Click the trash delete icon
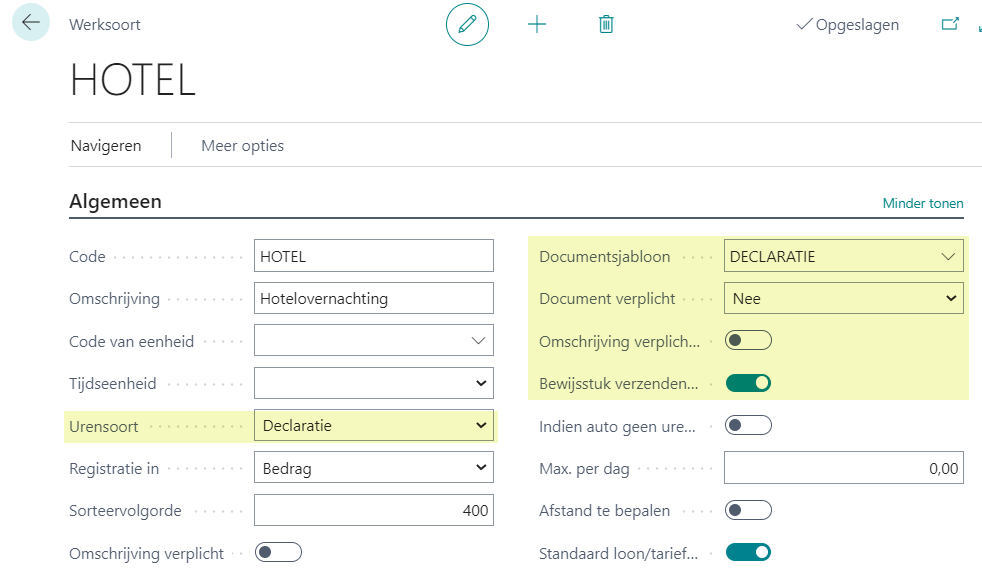982x575 pixels. coord(605,24)
